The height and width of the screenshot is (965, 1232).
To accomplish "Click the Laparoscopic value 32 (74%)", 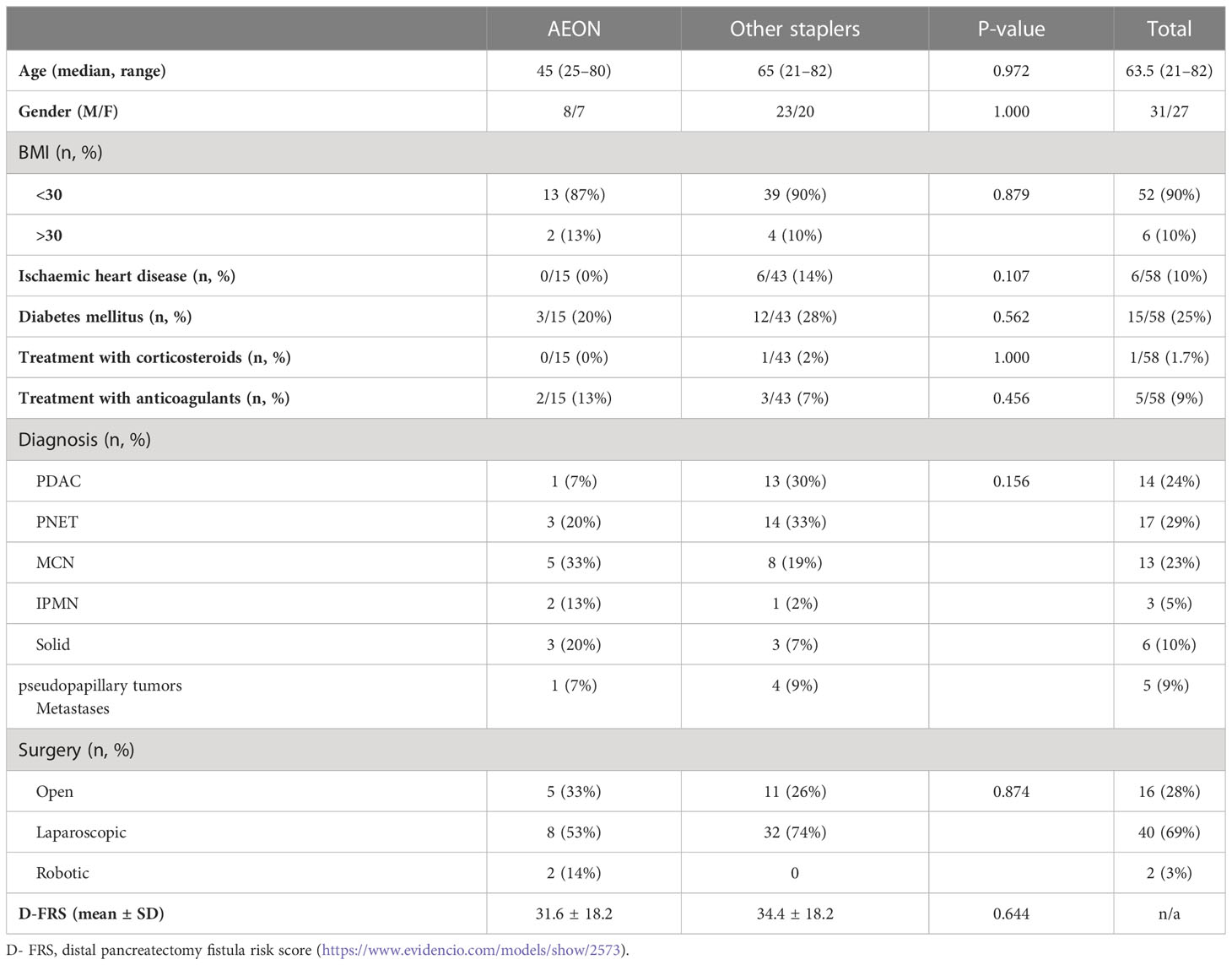I will (795, 832).
